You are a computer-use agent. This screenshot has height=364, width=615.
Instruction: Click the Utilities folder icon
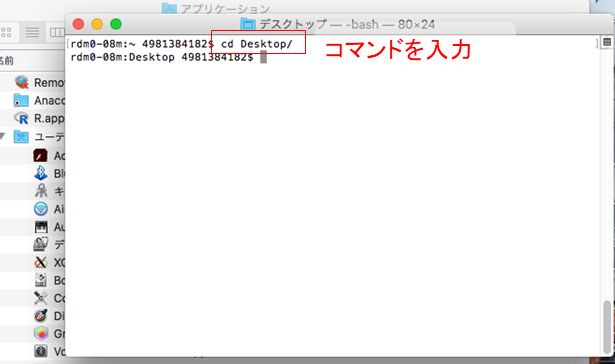click(x=21, y=136)
